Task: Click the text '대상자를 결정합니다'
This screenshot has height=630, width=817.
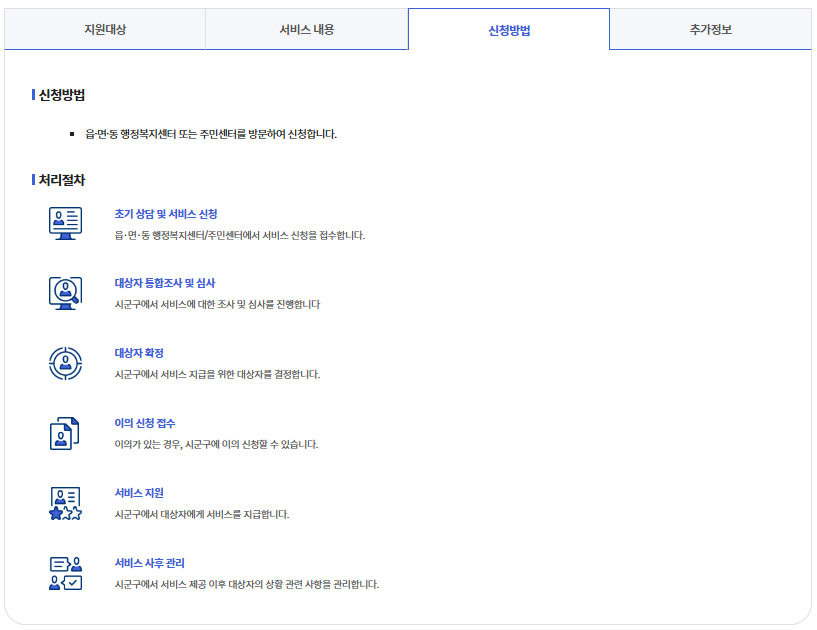Action: coord(279,374)
